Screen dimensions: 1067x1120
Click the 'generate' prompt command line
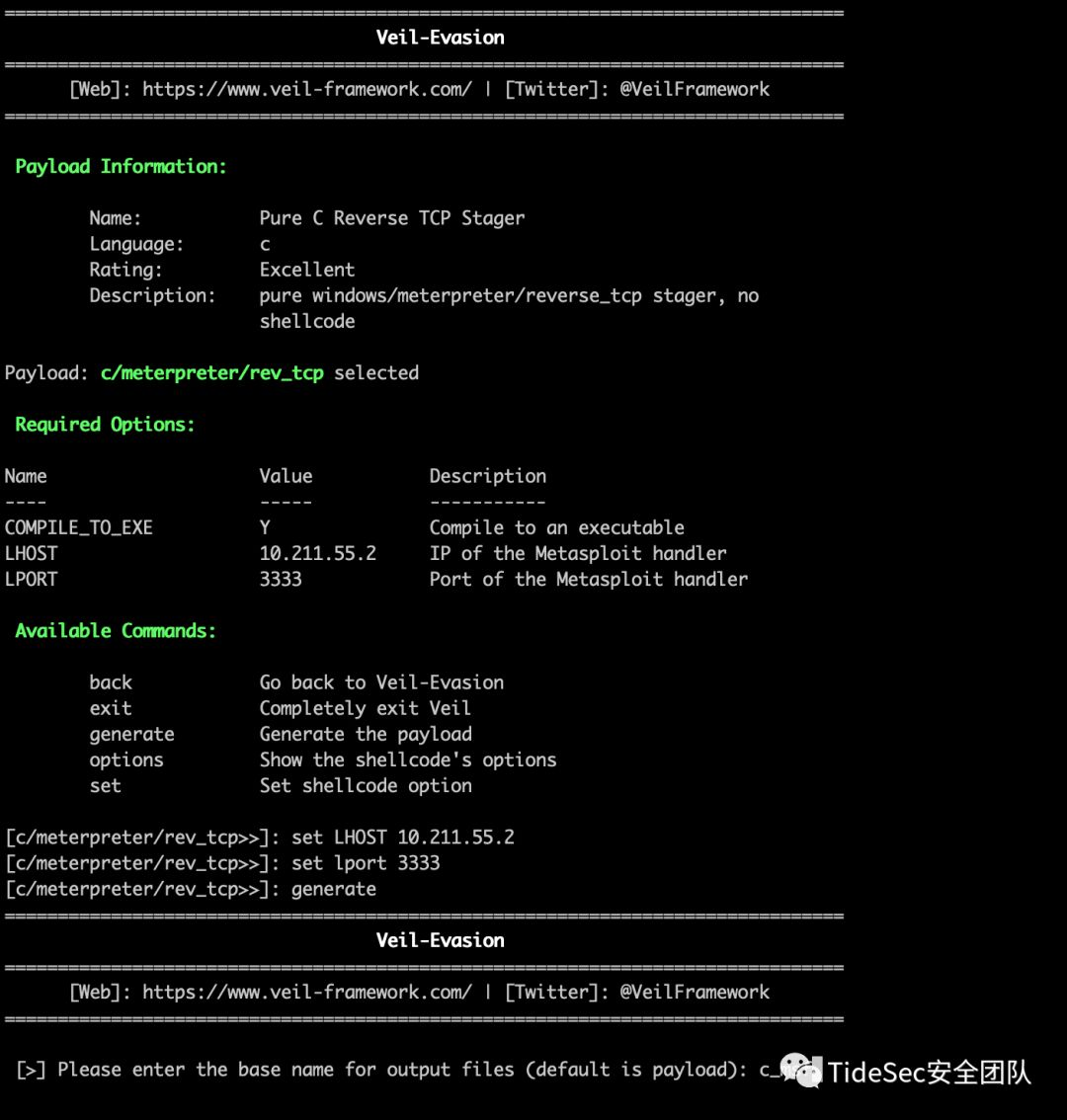click(x=190, y=889)
